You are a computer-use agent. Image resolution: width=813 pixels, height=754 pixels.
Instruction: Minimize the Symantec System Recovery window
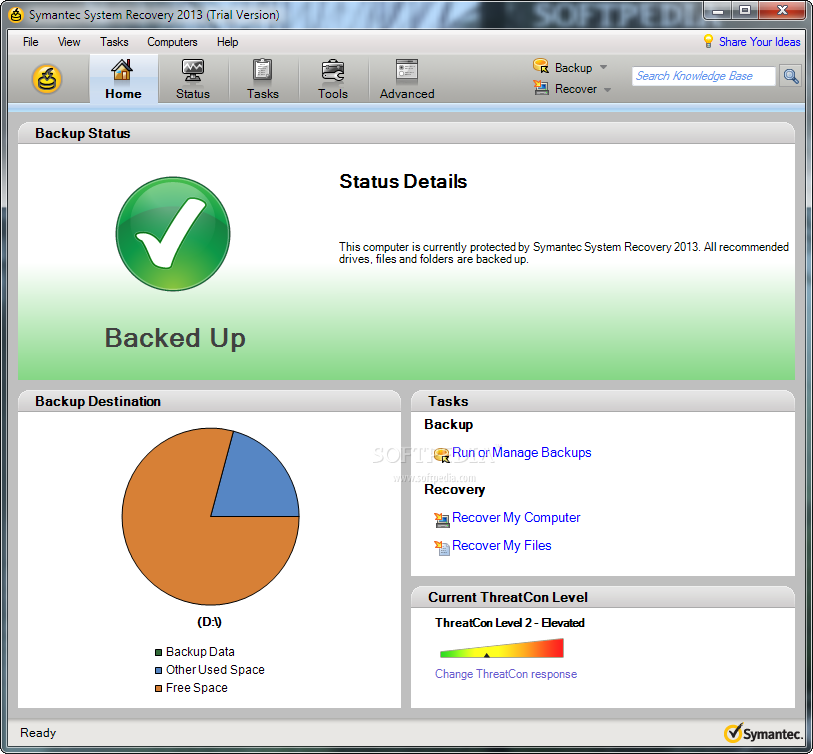[718, 10]
